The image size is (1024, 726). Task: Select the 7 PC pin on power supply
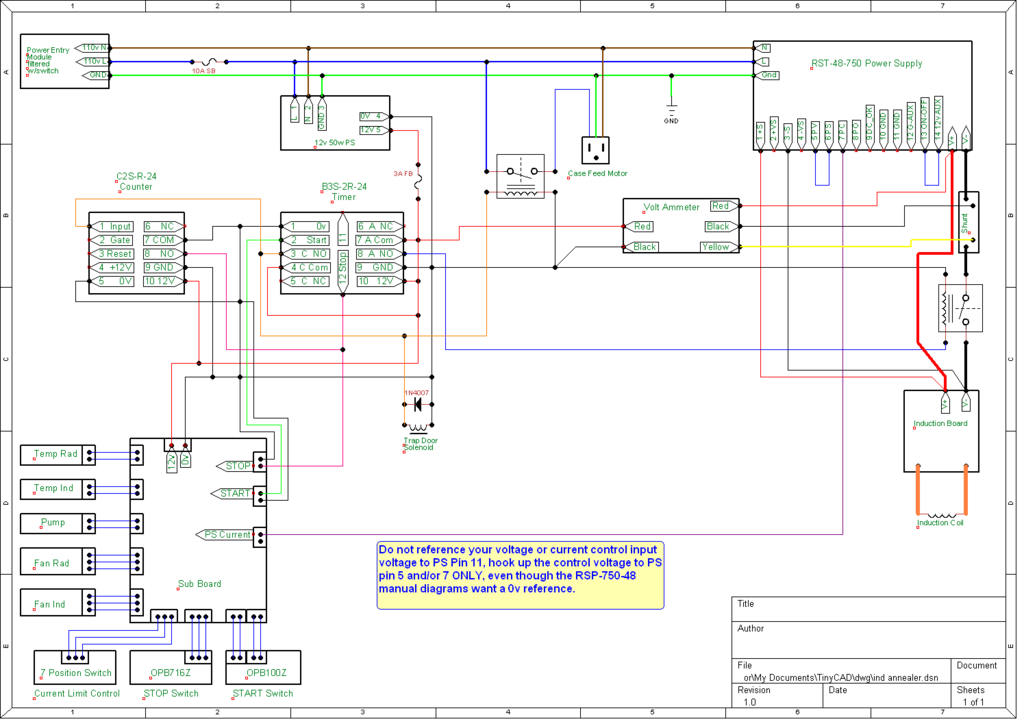842,135
